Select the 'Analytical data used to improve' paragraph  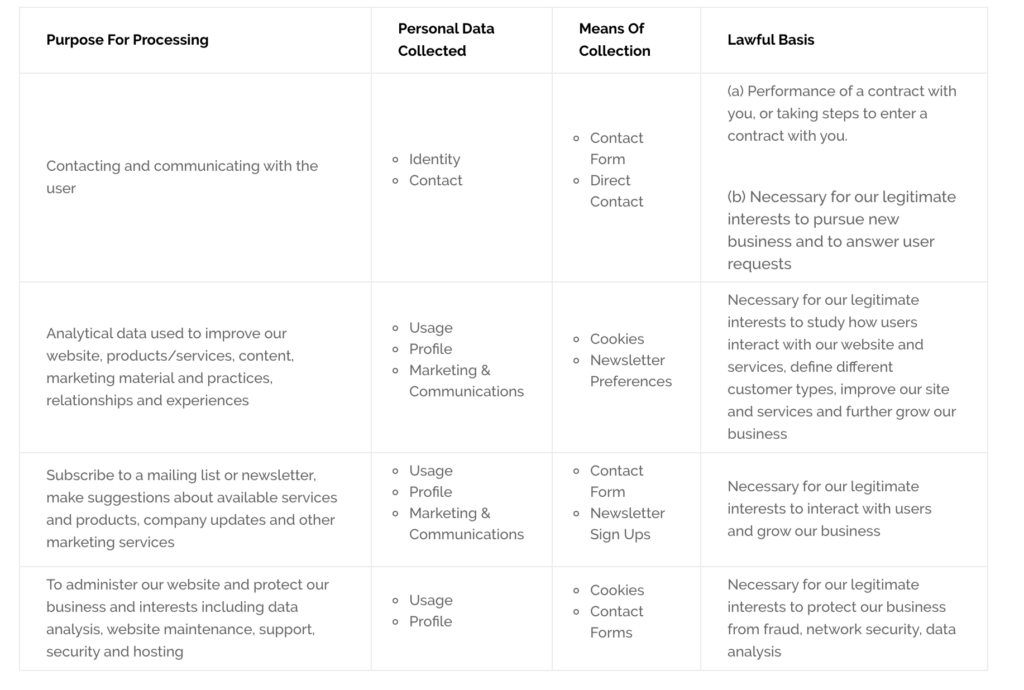coord(170,367)
